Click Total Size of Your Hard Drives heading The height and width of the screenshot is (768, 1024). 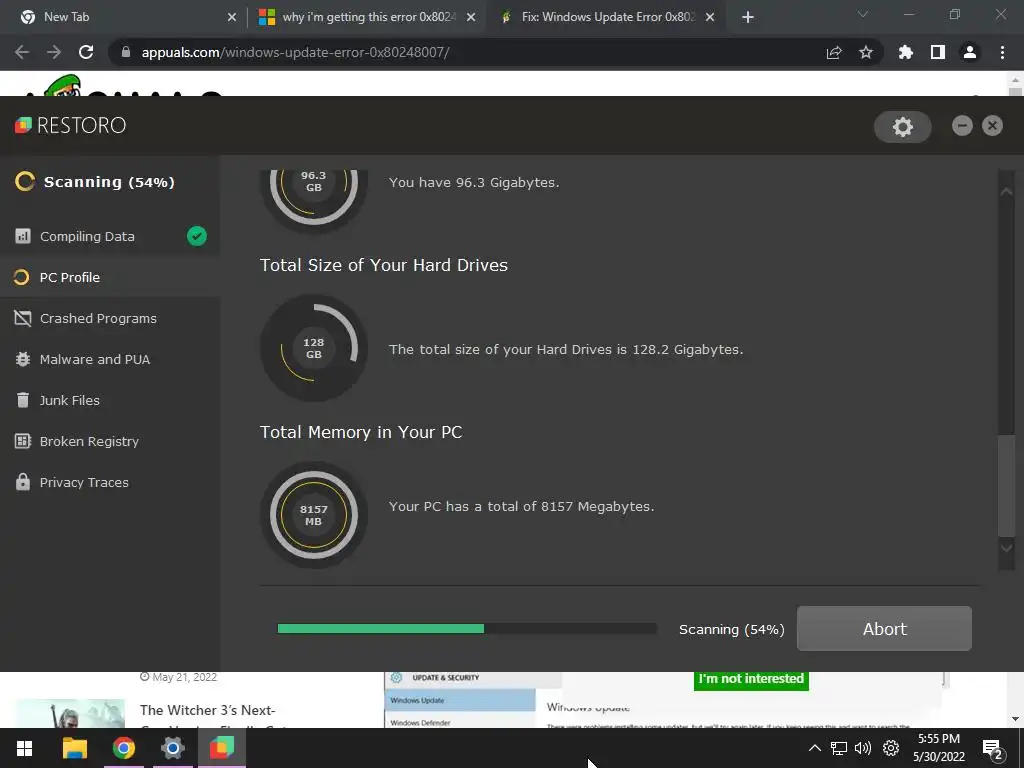(x=383, y=265)
